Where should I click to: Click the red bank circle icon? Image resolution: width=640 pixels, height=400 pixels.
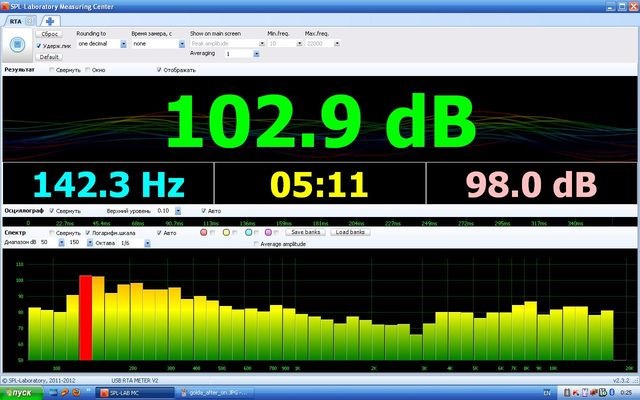tap(204, 233)
